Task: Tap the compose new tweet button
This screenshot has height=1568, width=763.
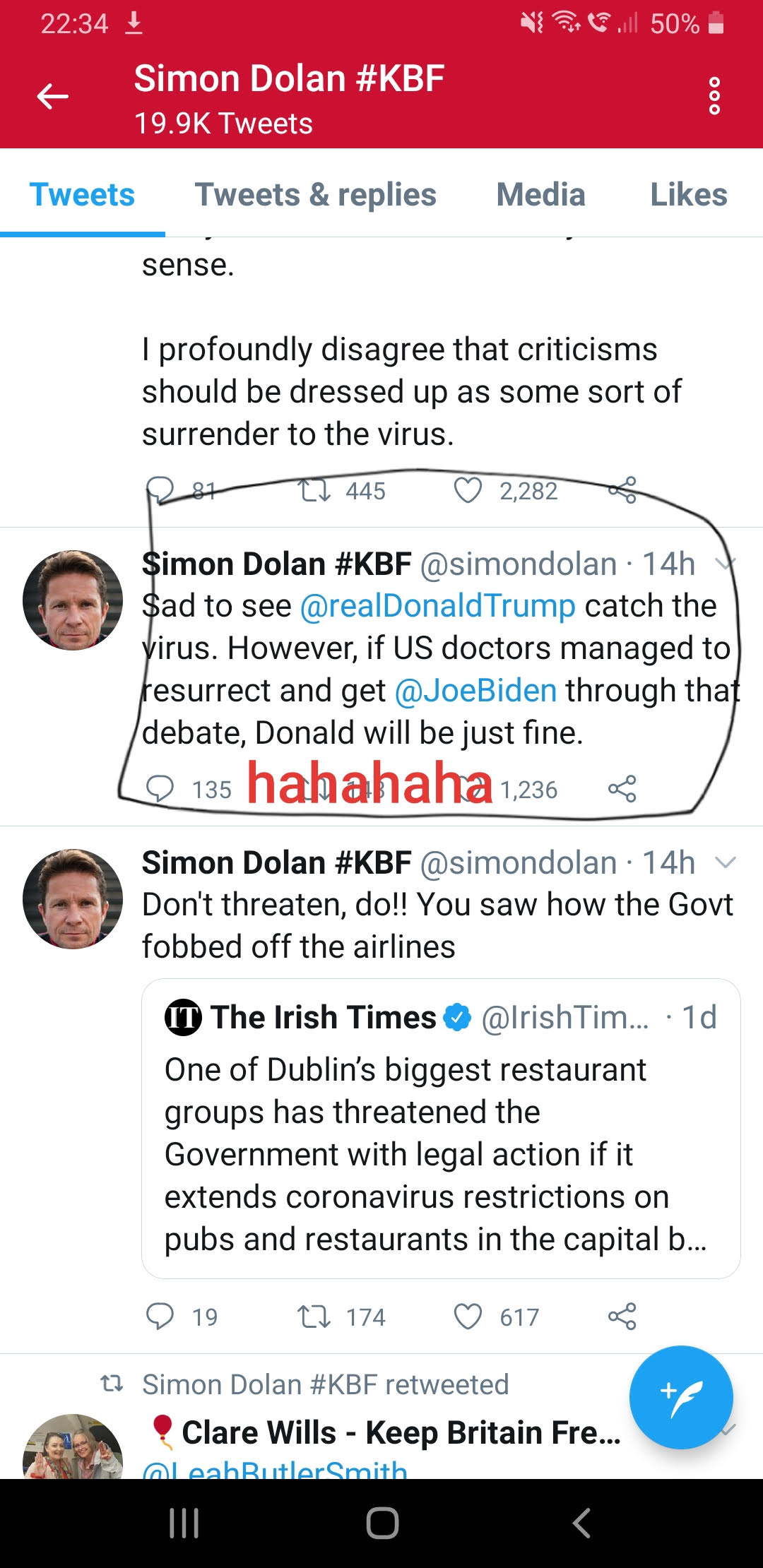Action: tap(681, 1397)
